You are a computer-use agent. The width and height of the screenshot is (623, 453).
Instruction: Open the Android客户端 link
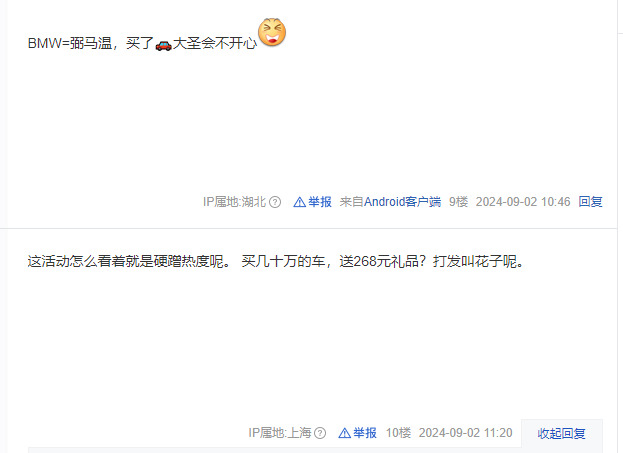click(402, 202)
